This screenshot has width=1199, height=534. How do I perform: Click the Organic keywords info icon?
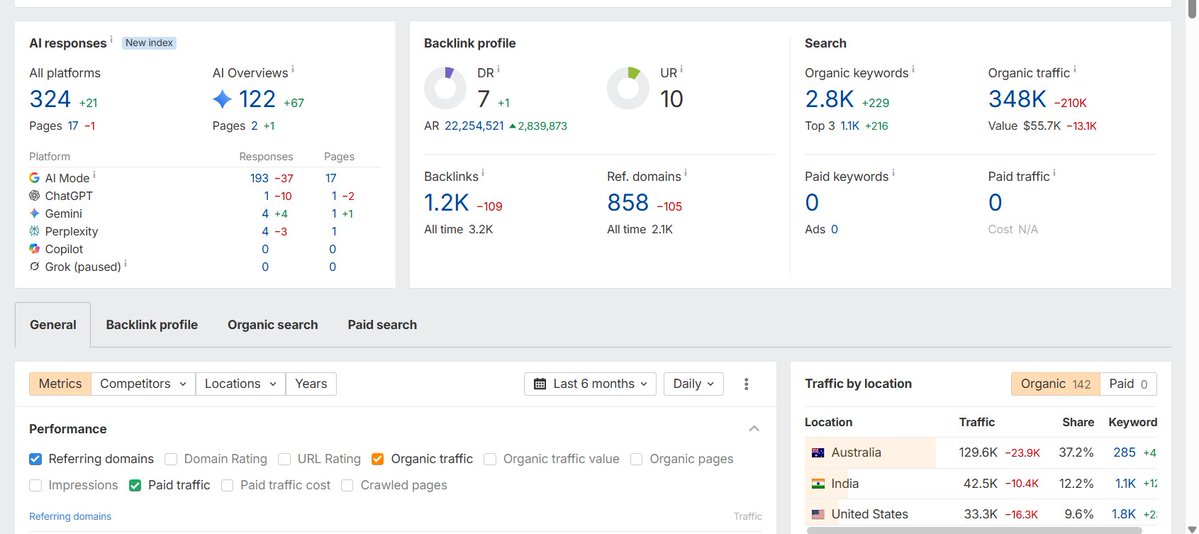click(x=913, y=69)
